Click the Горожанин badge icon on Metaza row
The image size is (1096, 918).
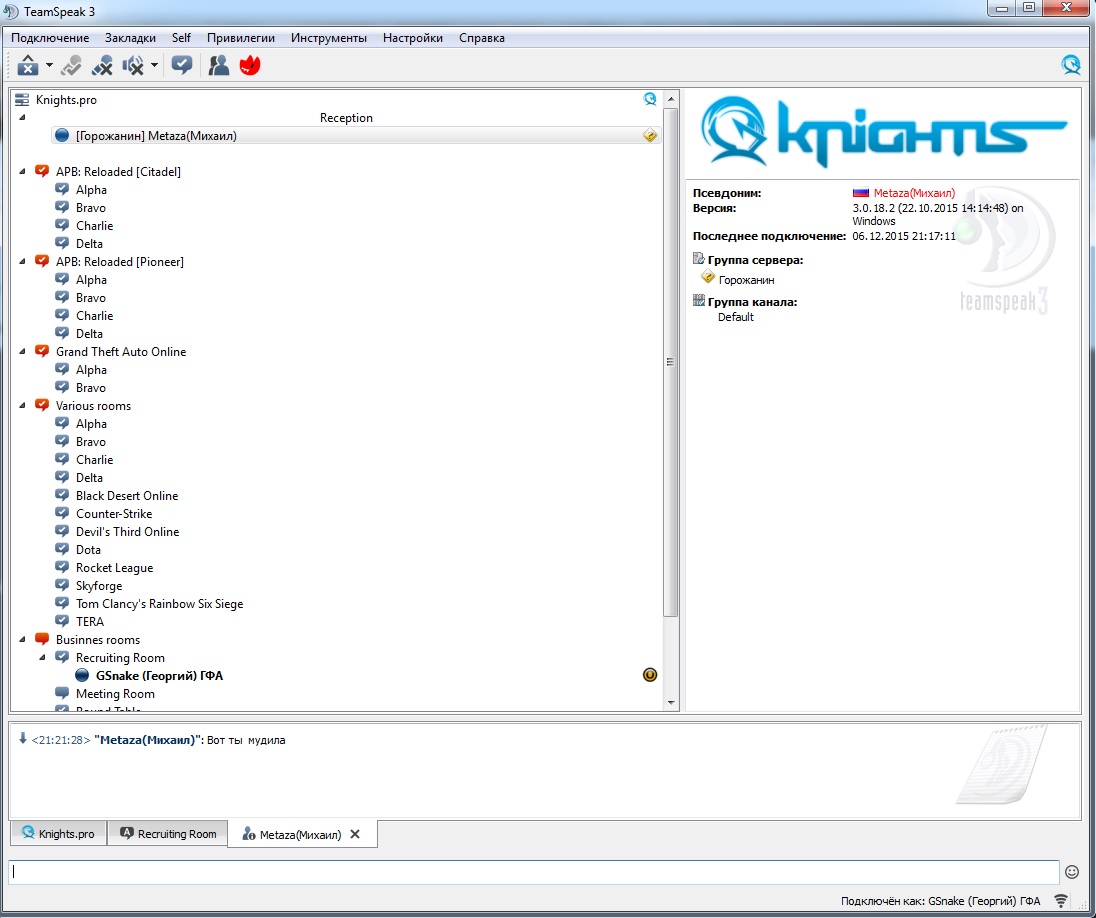click(650, 135)
